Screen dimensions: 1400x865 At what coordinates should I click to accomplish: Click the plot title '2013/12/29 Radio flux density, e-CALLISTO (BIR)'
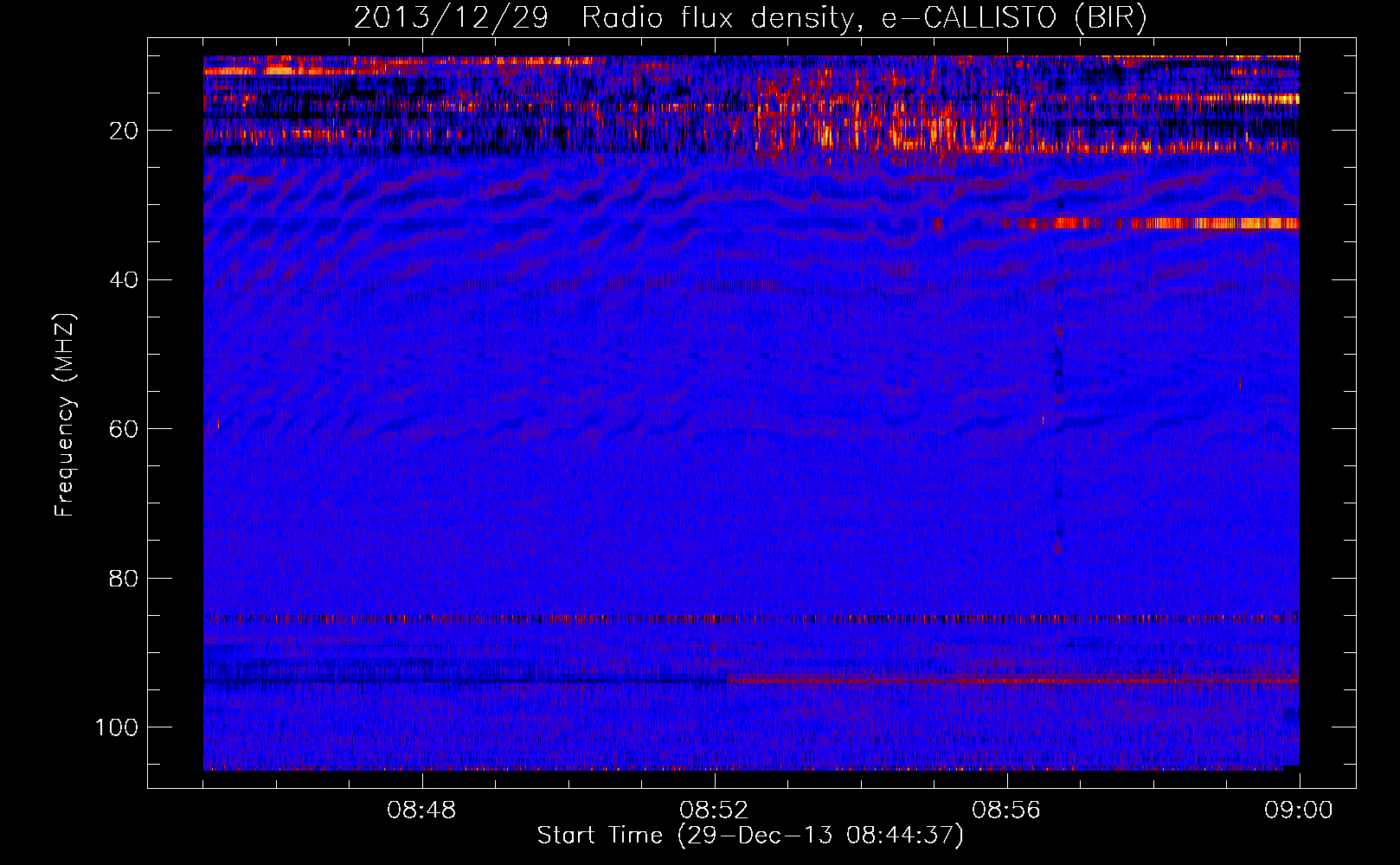[x=750, y=18]
